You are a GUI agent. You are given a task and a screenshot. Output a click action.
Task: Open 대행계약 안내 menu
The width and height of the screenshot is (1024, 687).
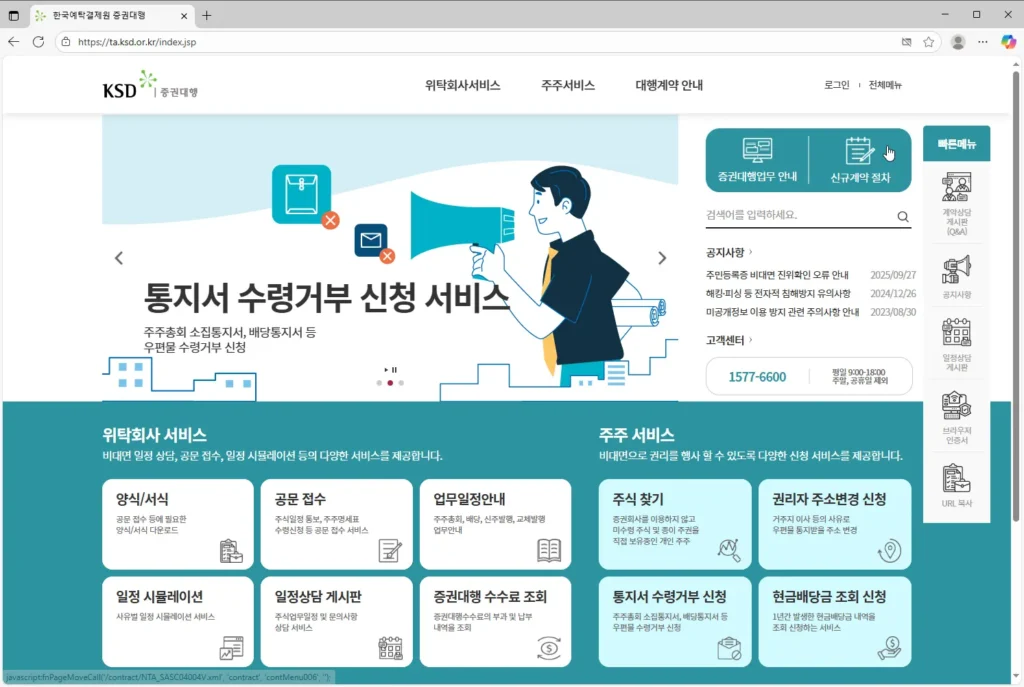pyautogui.click(x=669, y=86)
